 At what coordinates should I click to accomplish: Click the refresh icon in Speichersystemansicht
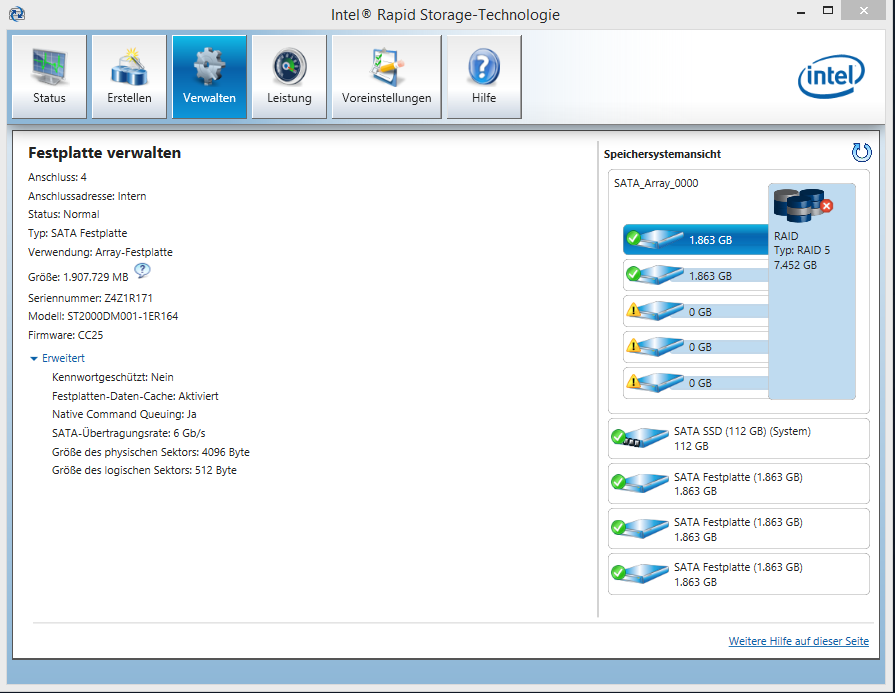tap(861, 152)
